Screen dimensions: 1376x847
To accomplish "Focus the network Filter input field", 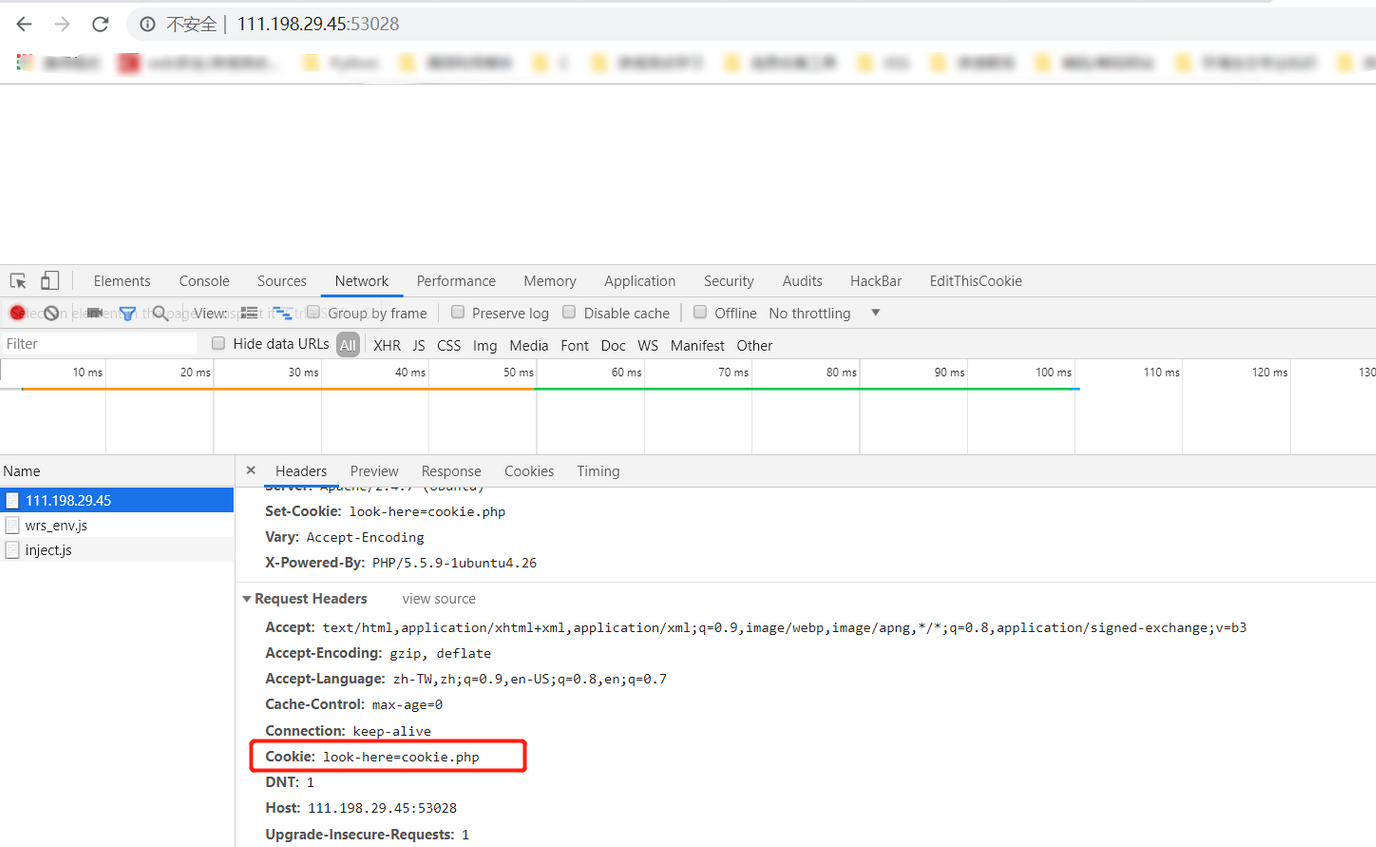I will point(100,343).
